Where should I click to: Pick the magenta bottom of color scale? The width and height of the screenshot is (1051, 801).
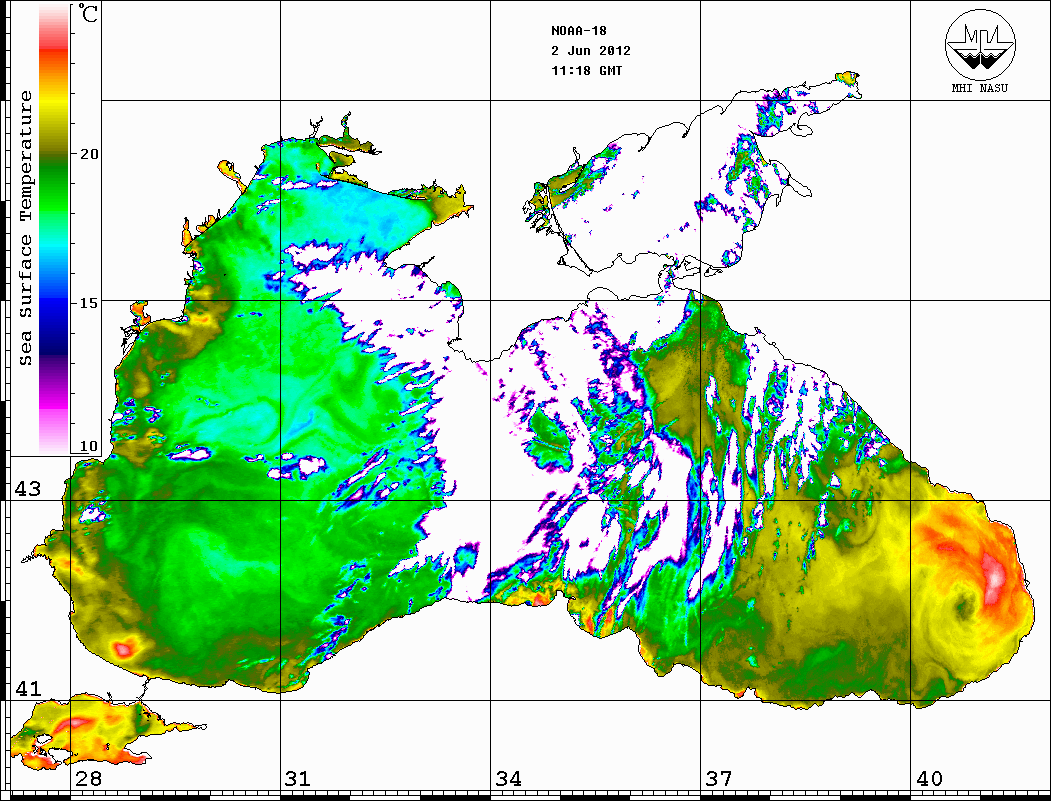54,402
